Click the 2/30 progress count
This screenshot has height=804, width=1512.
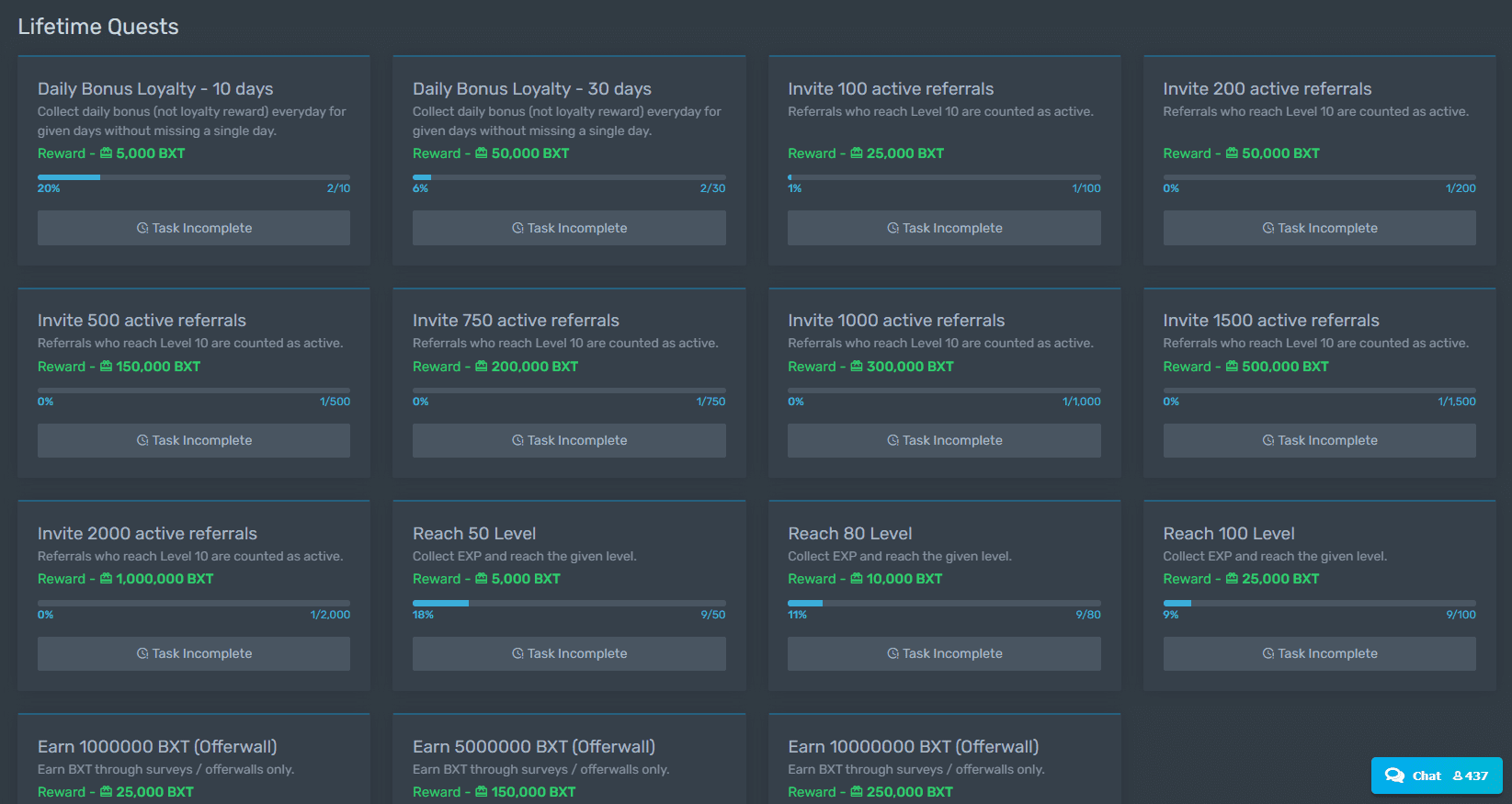click(x=712, y=188)
